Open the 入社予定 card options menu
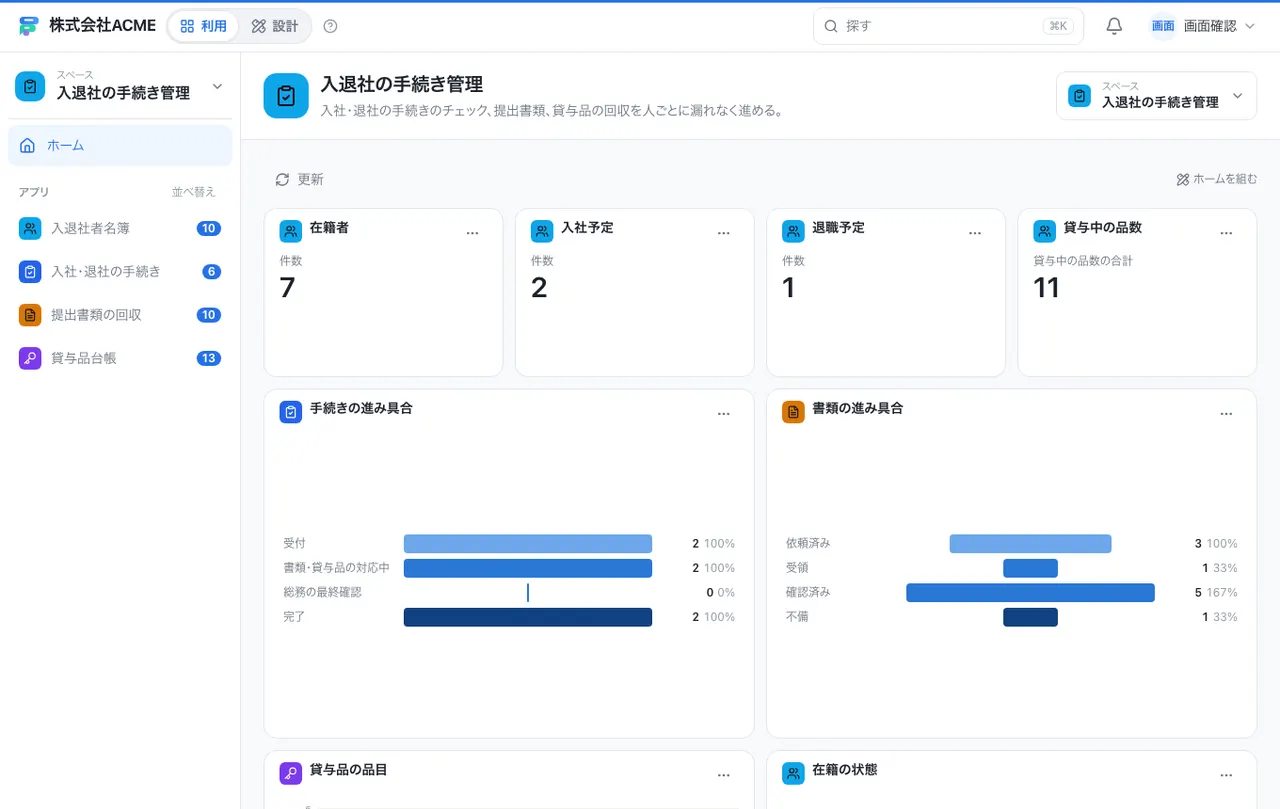Viewport: 1280px width, 809px height. click(x=724, y=233)
